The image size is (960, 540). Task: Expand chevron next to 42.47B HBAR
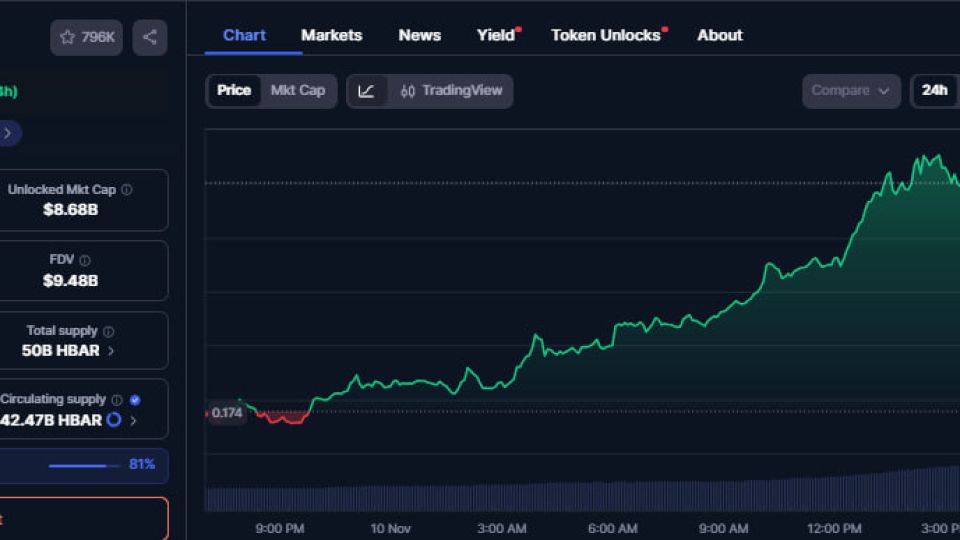coord(133,421)
